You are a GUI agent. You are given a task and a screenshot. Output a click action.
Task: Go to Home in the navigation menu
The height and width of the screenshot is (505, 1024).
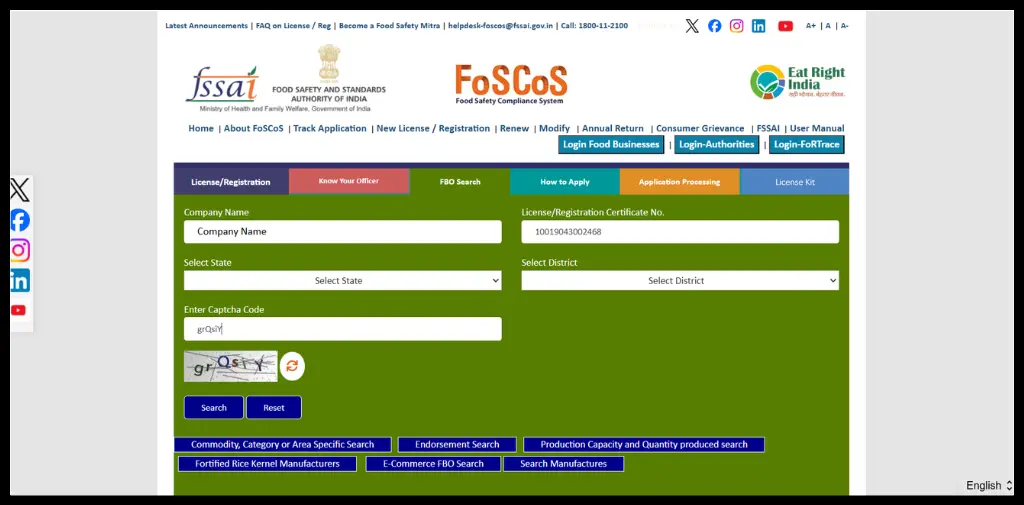(x=201, y=128)
